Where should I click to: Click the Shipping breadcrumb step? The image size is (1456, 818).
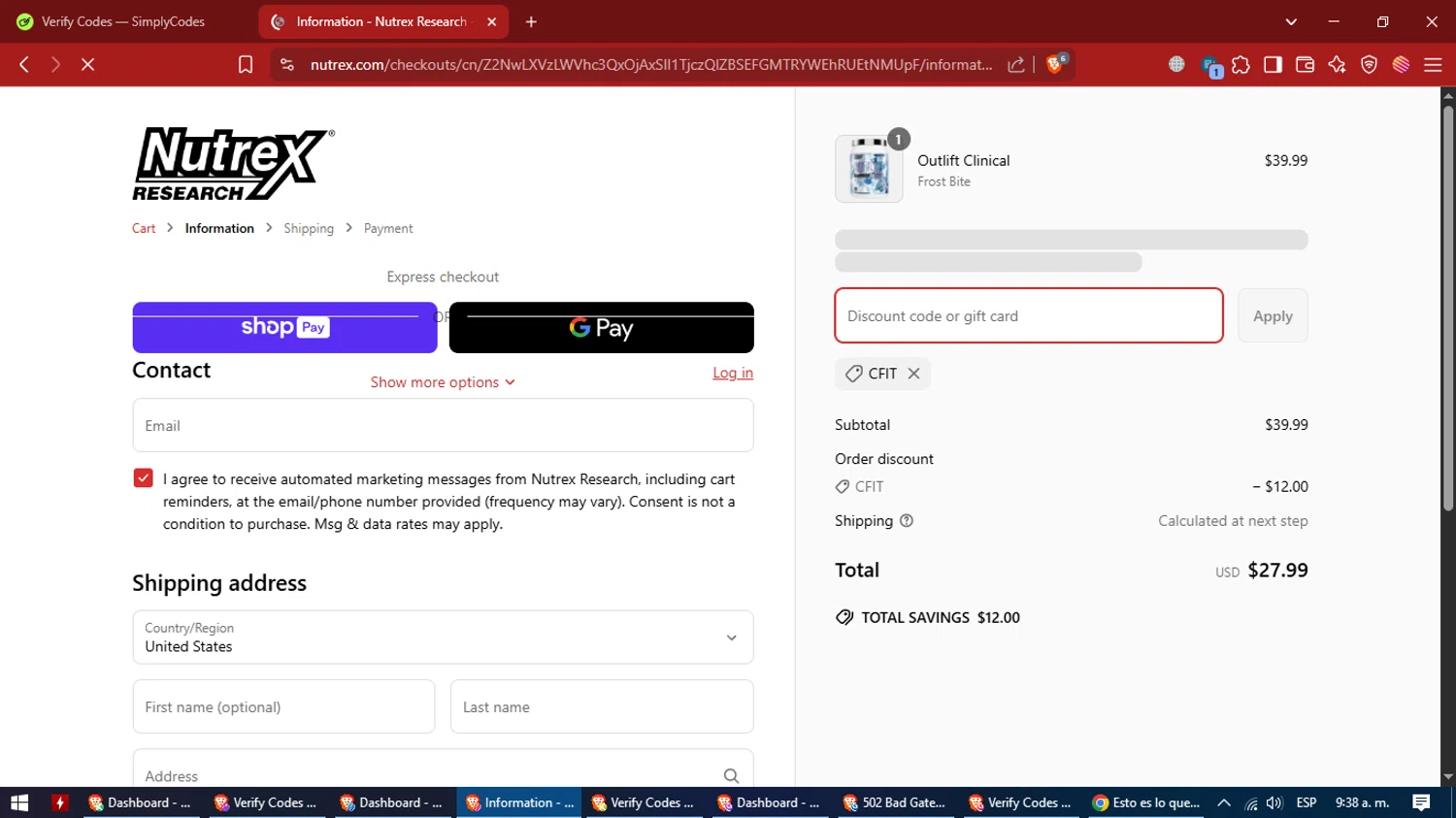pos(309,228)
